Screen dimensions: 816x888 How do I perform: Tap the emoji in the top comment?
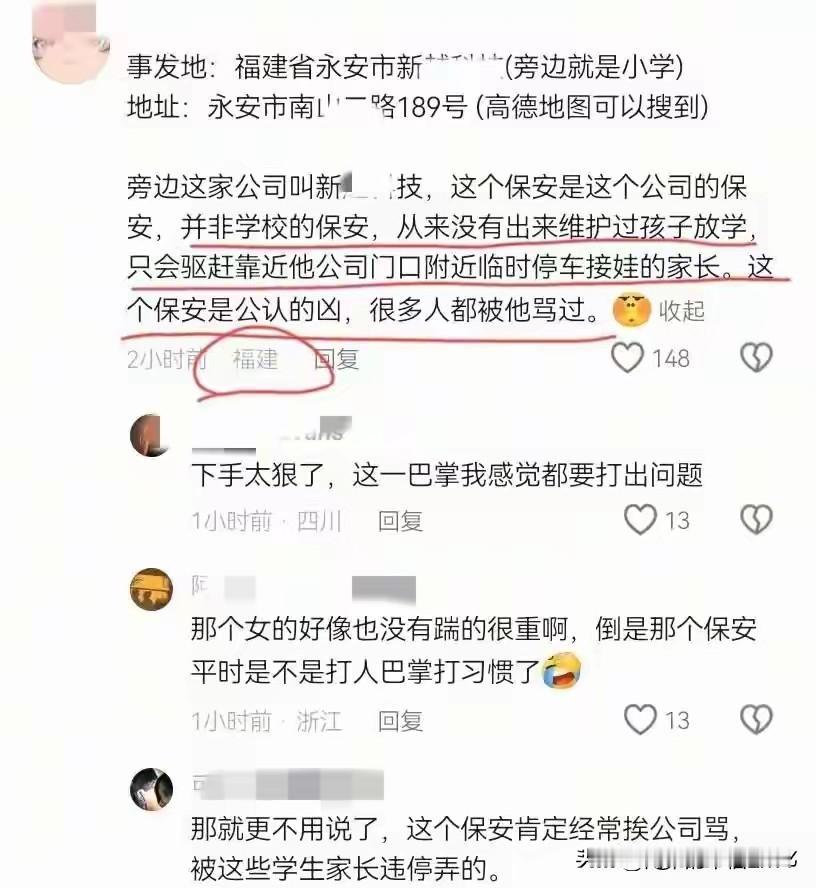click(x=632, y=309)
